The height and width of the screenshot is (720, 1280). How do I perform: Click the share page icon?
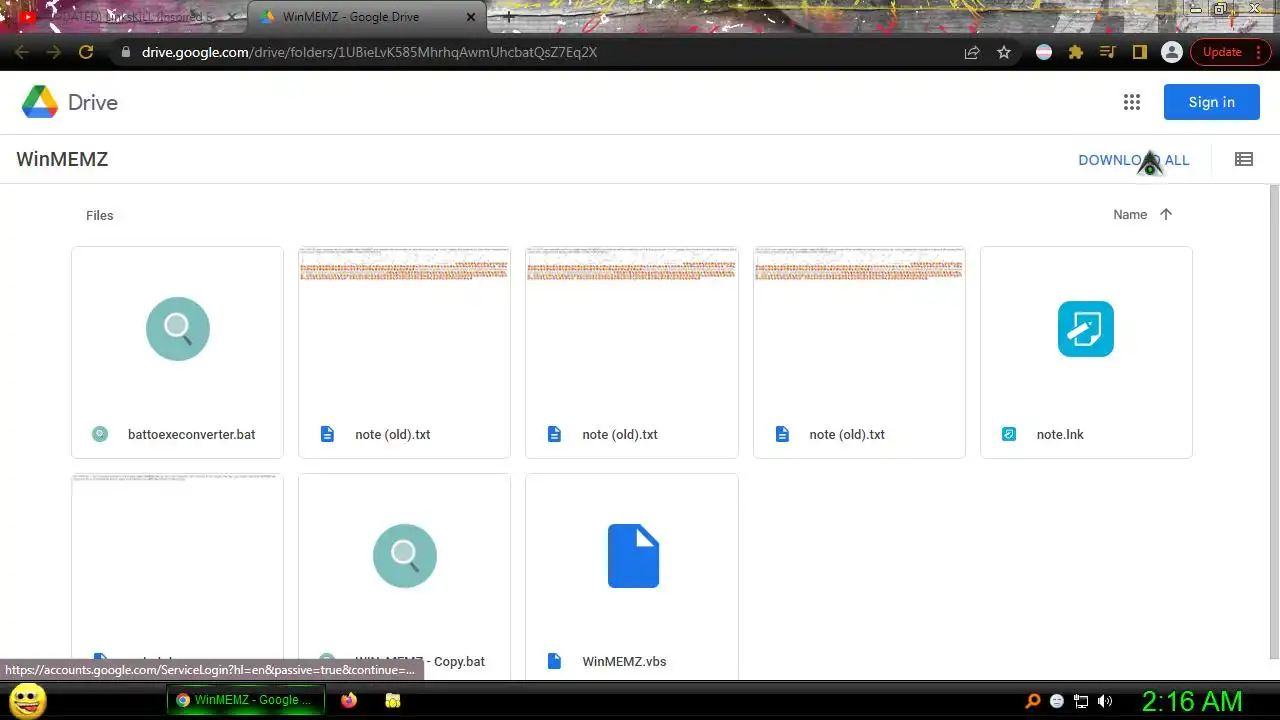972,52
